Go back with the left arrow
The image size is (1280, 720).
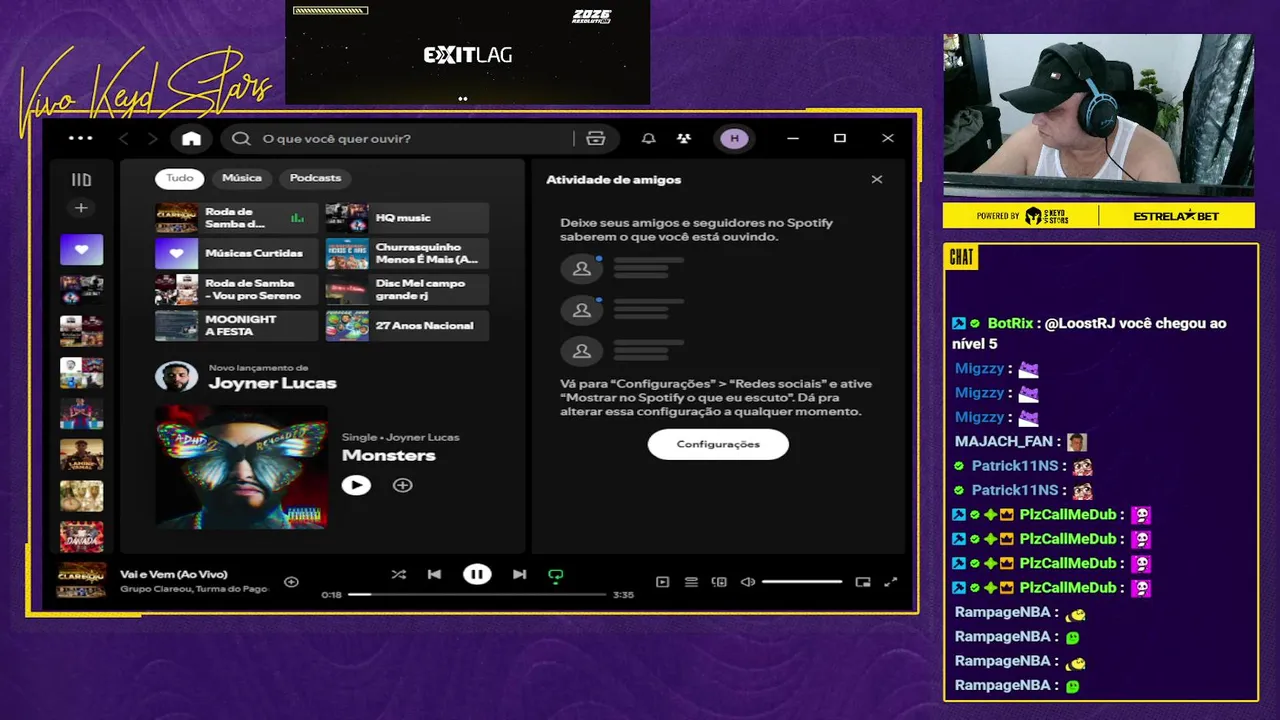tap(124, 139)
